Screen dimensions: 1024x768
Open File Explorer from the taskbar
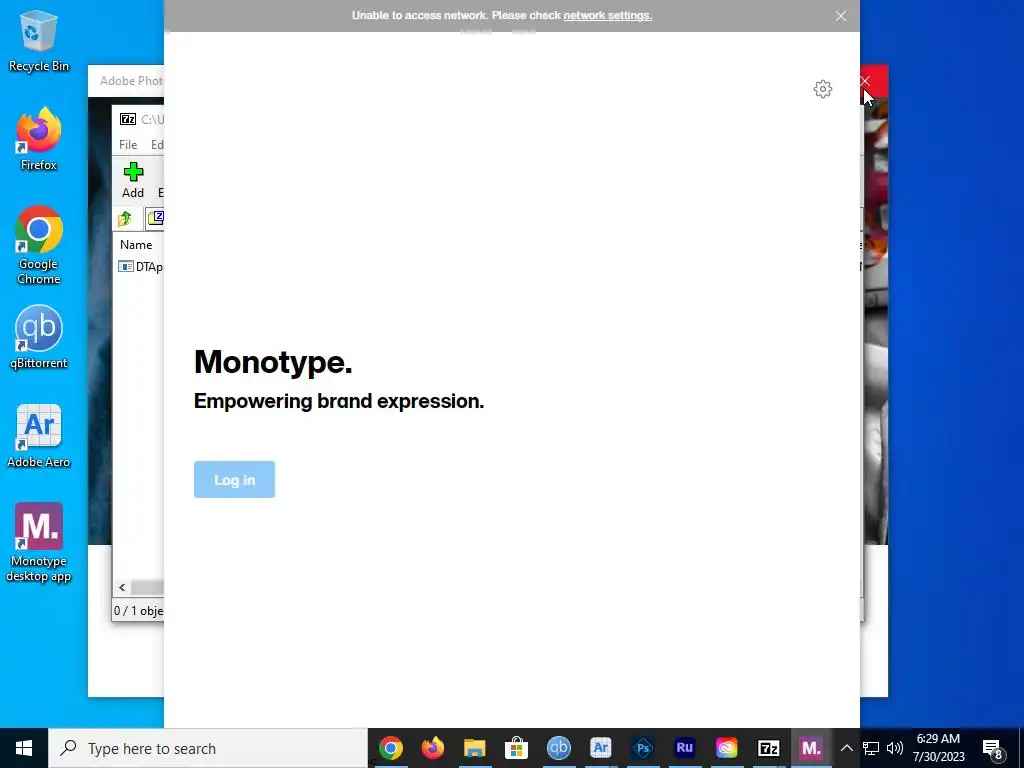click(x=475, y=748)
